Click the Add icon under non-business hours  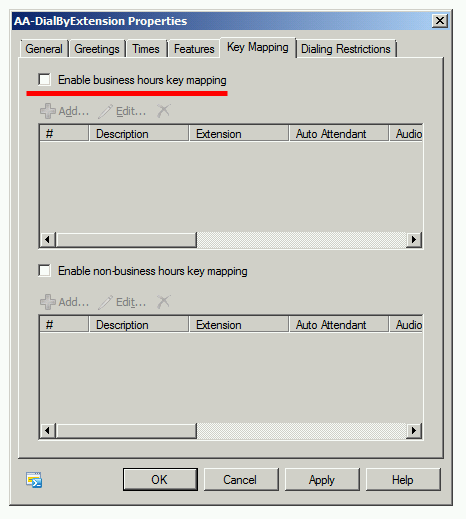(x=48, y=302)
